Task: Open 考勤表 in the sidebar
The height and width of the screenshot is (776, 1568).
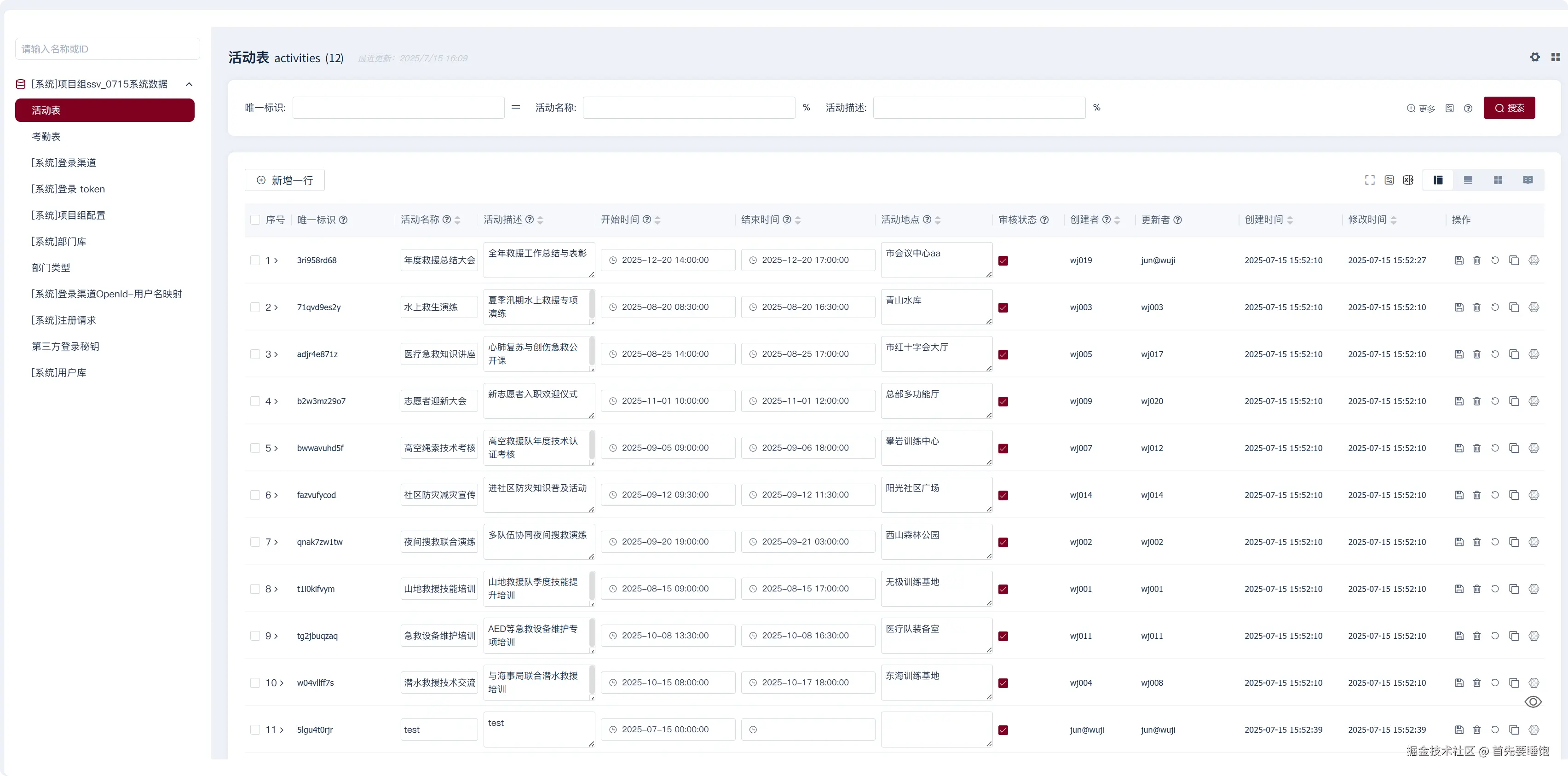Action: click(x=46, y=136)
